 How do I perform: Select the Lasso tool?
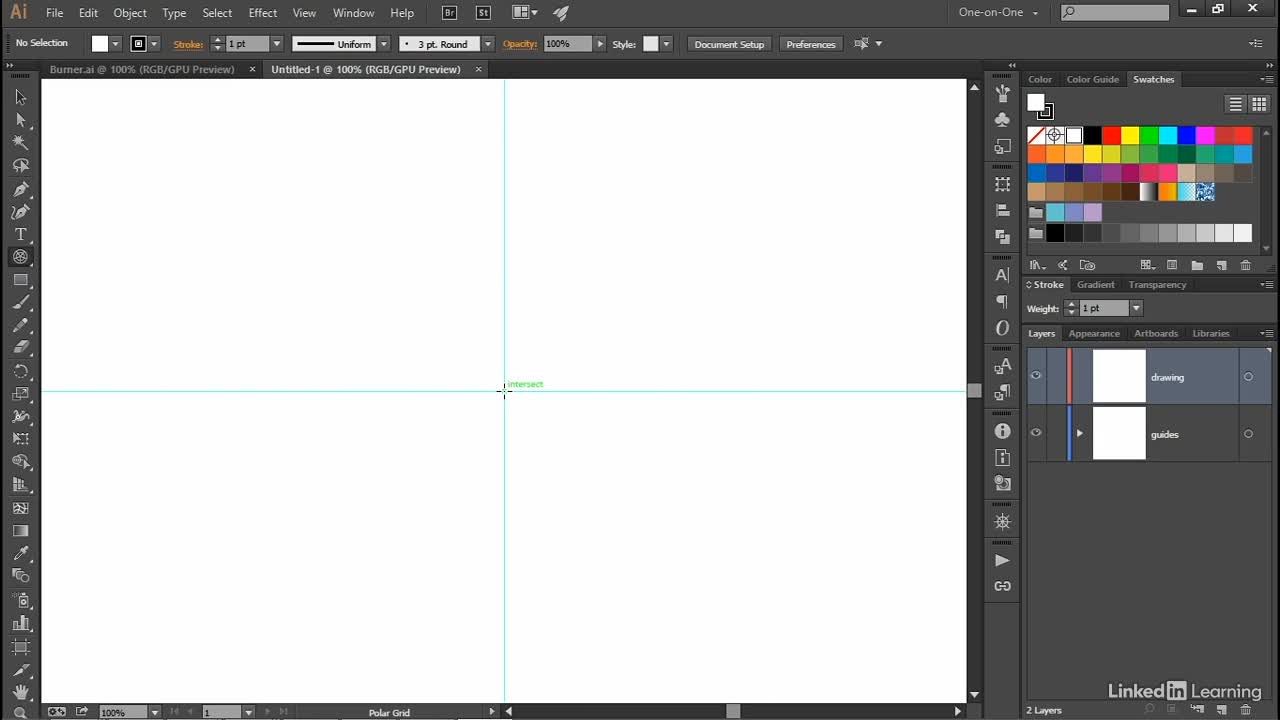20,166
